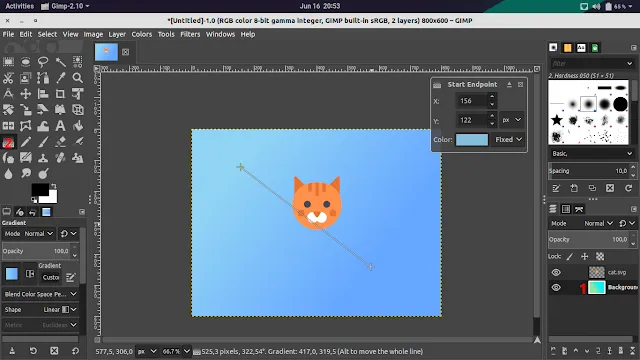Open the Activities overview
The height and width of the screenshot is (360, 640).
coord(20,6)
